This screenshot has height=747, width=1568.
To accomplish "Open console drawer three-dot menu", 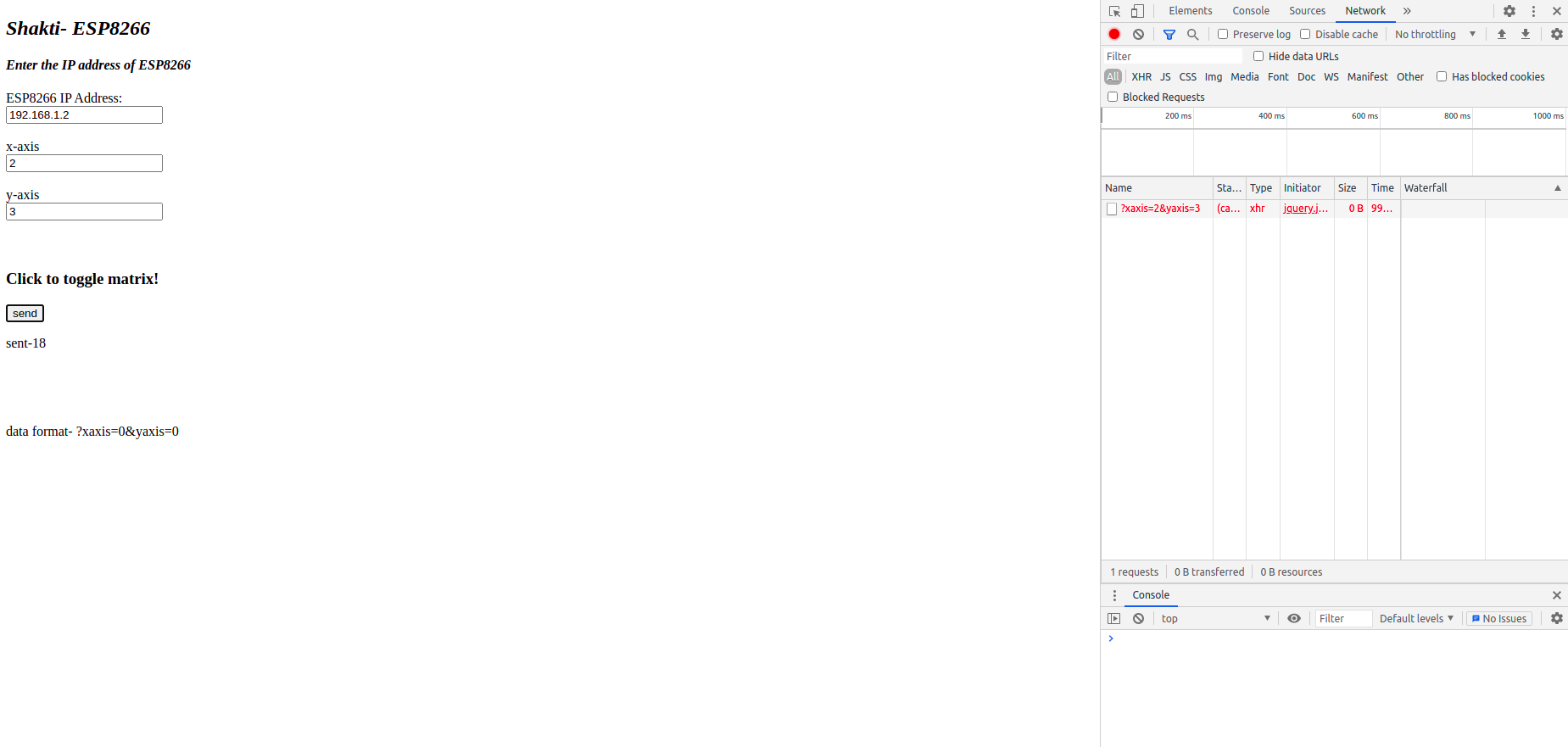I will click(1114, 595).
